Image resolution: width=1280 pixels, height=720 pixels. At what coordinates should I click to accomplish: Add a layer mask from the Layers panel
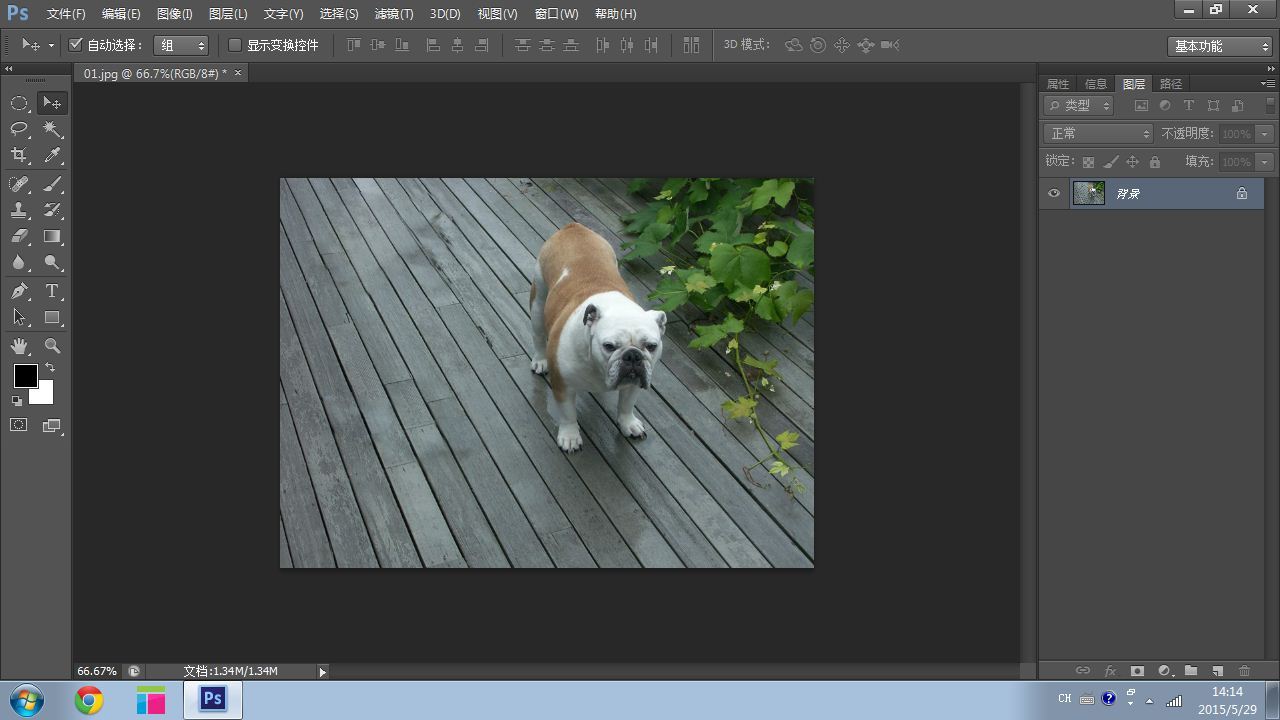click(1137, 671)
